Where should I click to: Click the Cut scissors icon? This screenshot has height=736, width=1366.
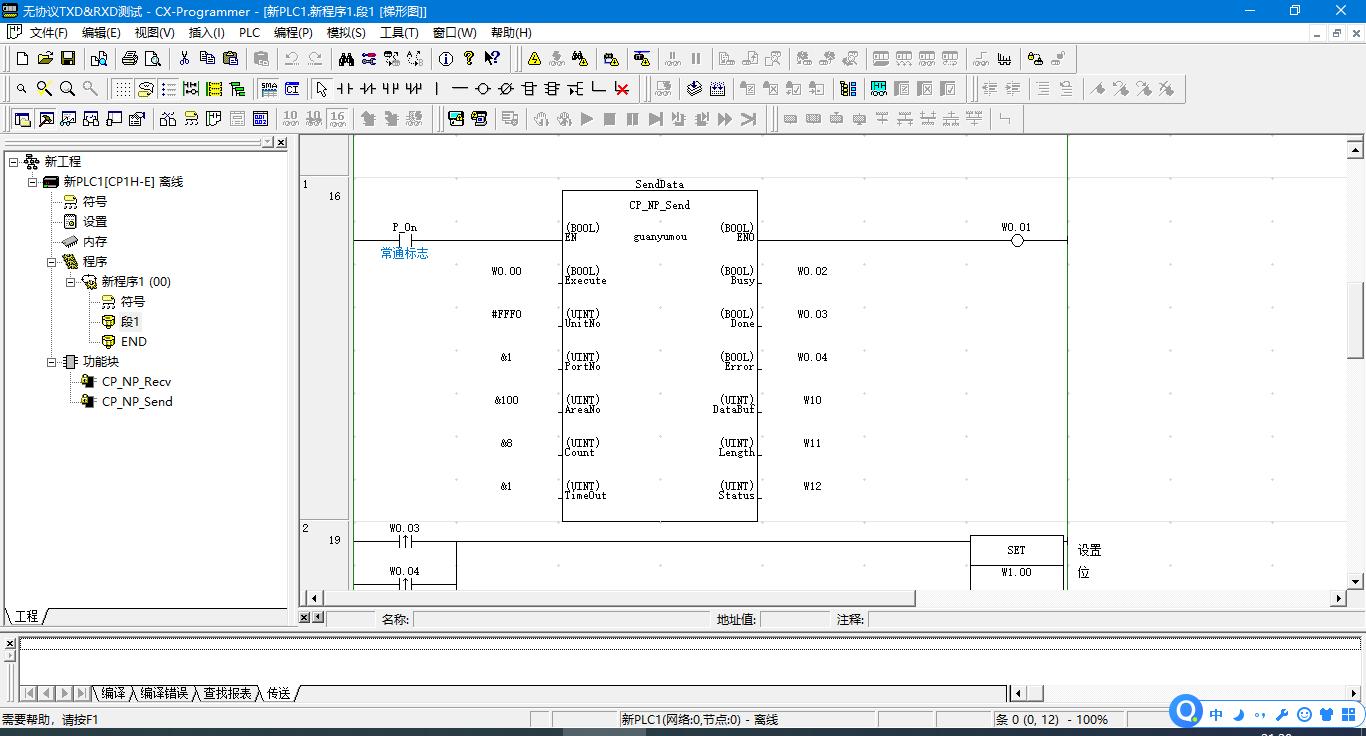point(184,59)
